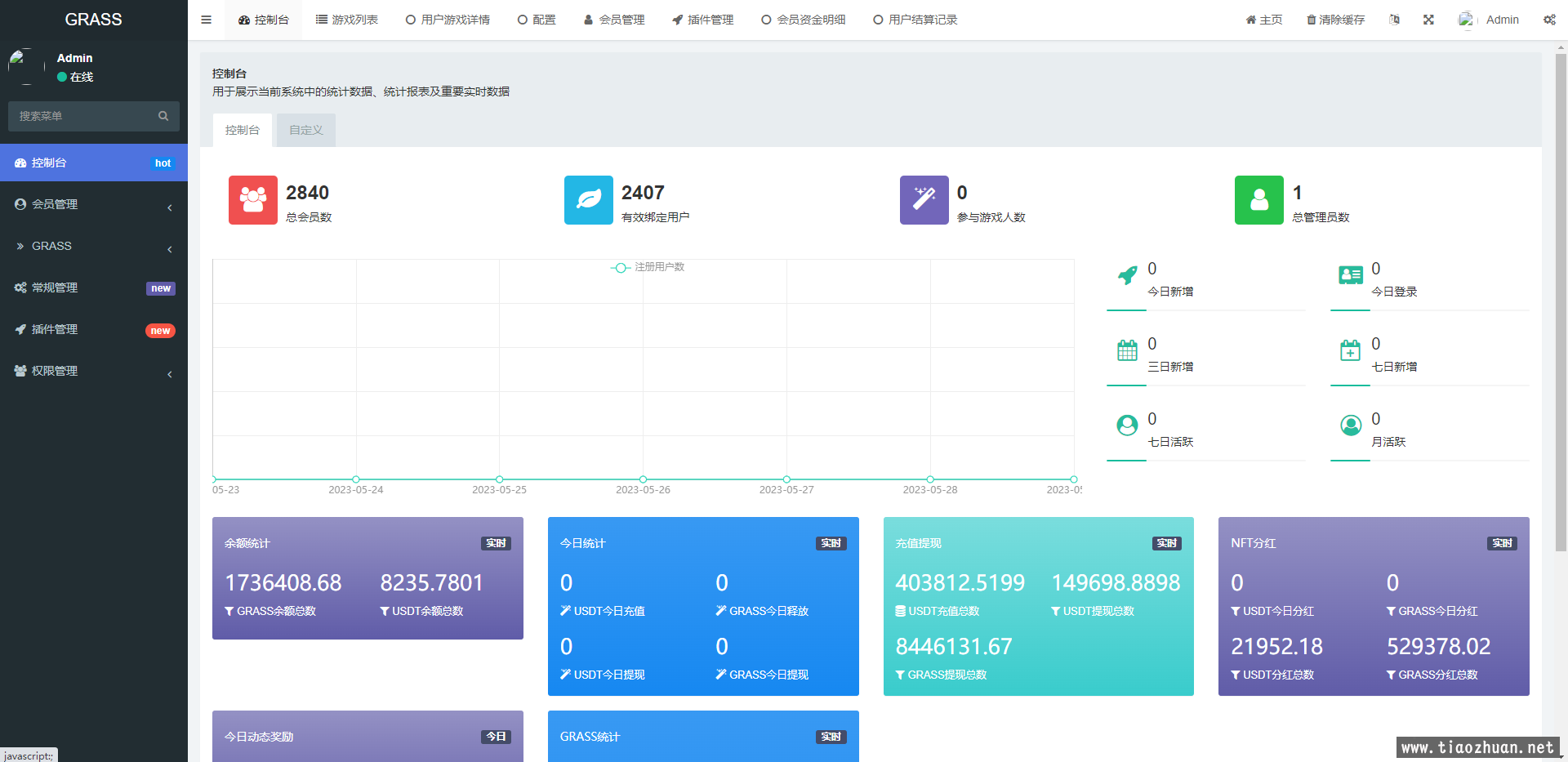Toggle 注册用户数 legend series in chart
Viewport: 1568px width, 762px height.
tap(648, 267)
